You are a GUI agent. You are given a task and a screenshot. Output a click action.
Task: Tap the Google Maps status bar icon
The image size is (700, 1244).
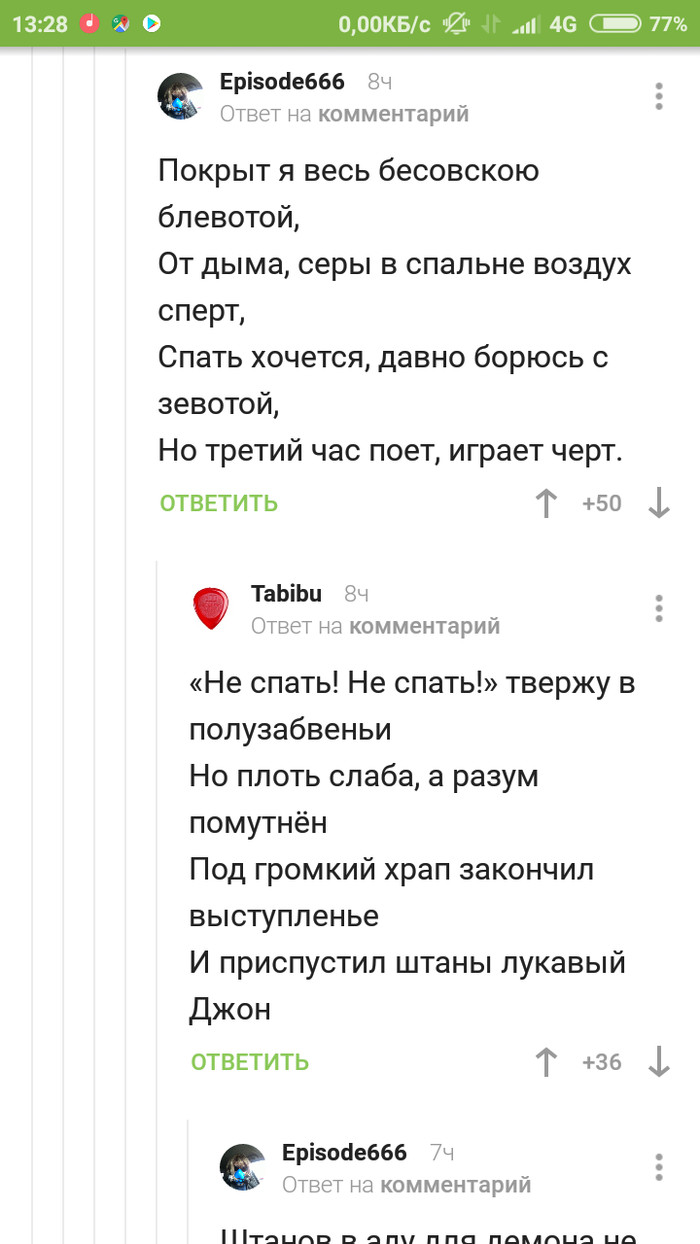click(121, 23)
